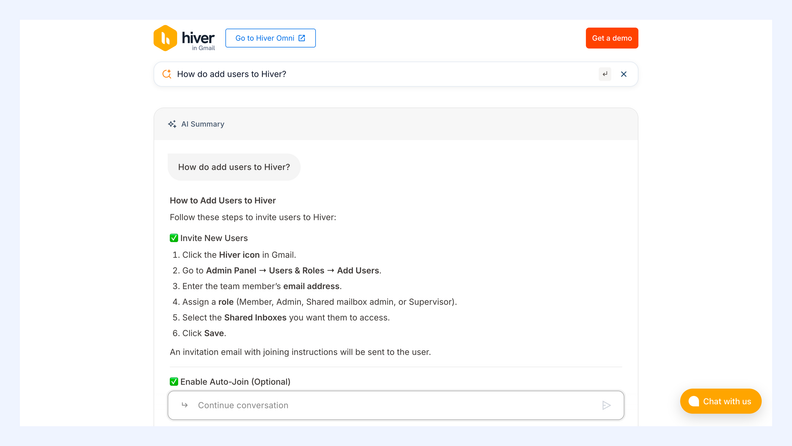Open the Chat with us widget

click(720, 401)
